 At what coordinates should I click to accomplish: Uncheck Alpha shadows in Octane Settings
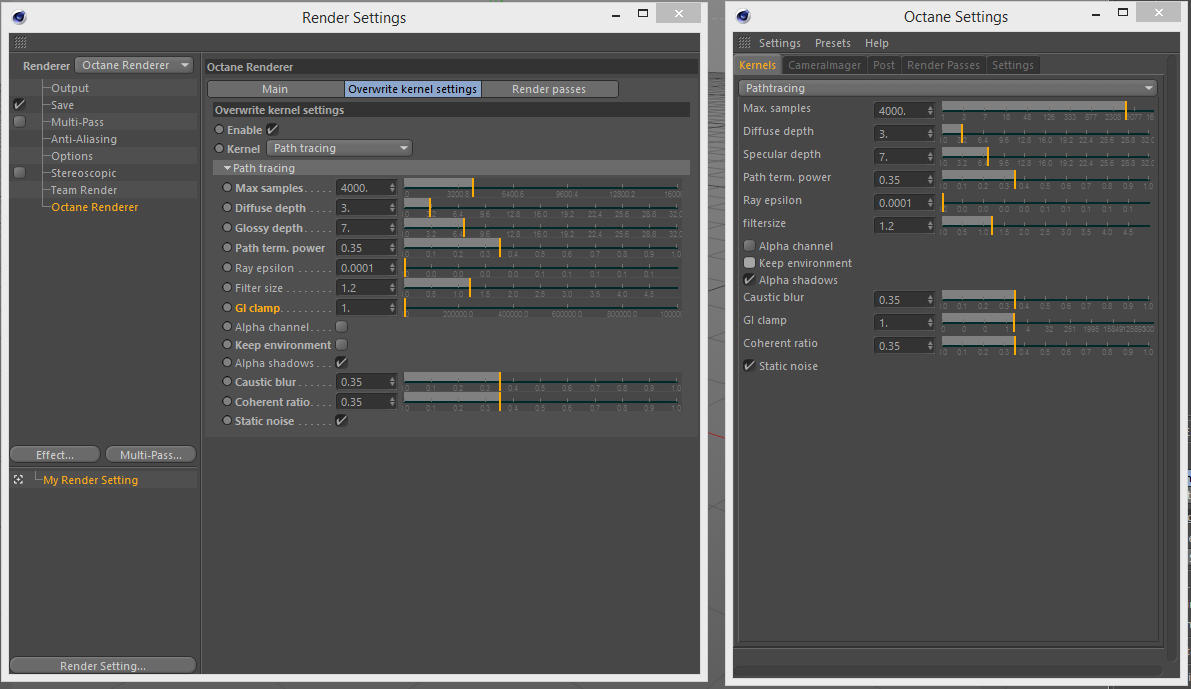750,280
